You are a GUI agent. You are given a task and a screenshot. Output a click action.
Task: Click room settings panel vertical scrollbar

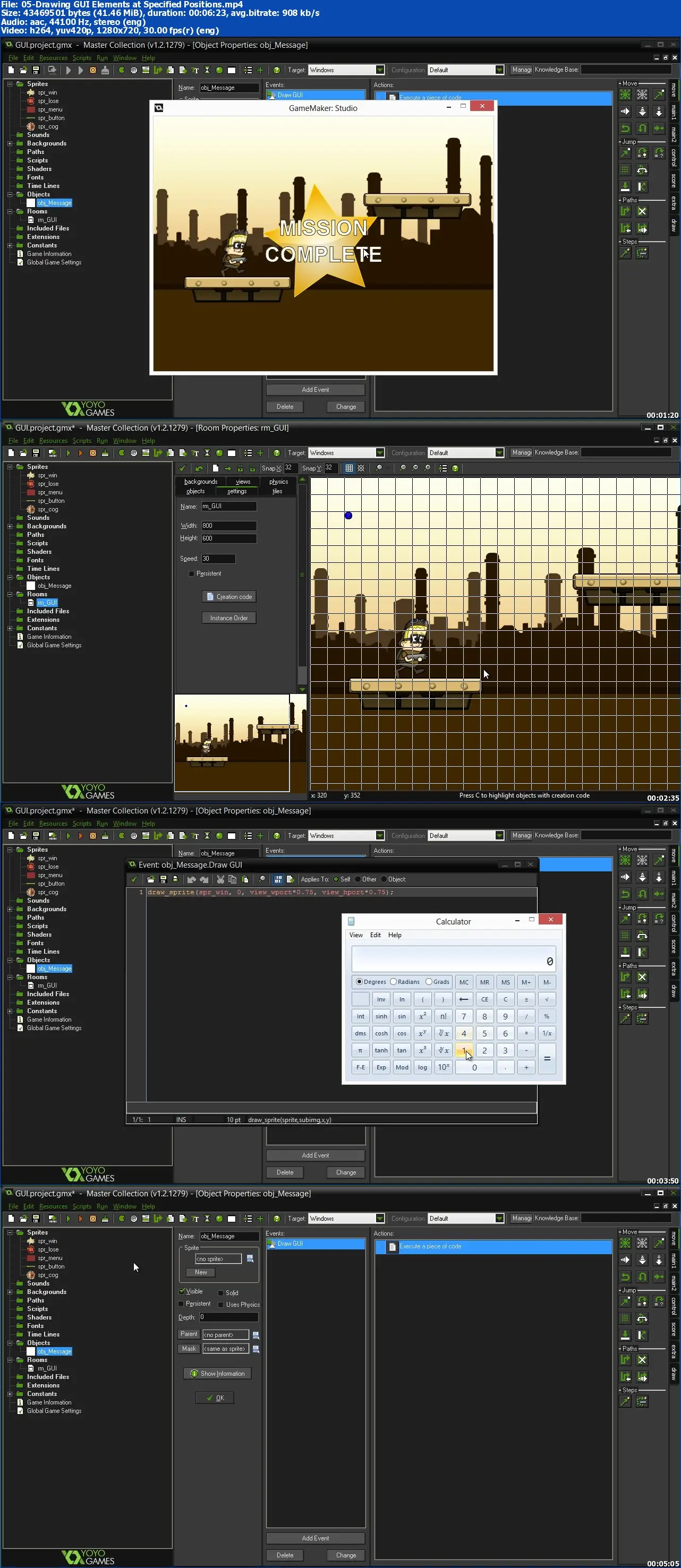(302, 584)
